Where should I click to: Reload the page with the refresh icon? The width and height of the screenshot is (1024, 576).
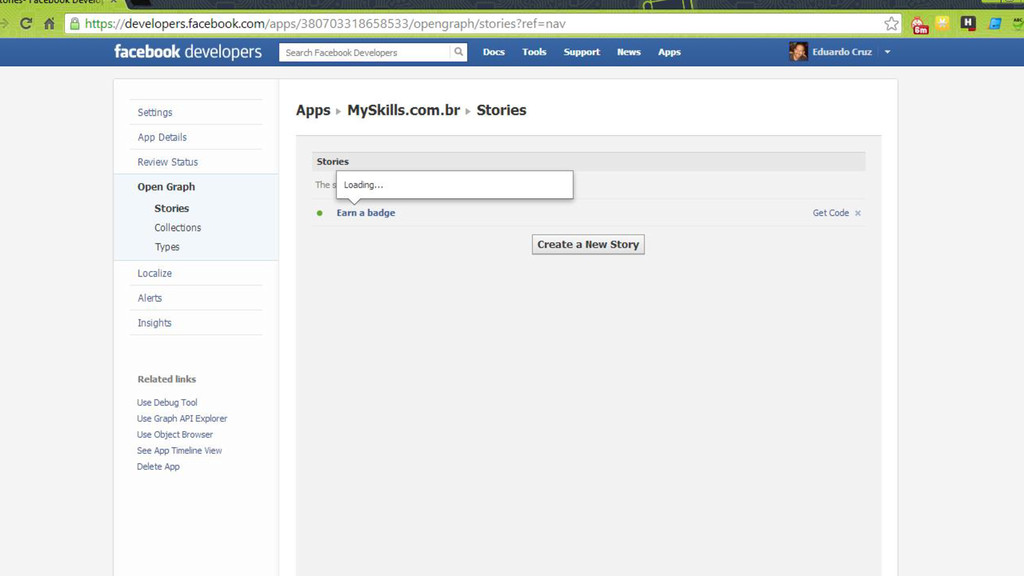pyautogui.click(x=25, y=24)
